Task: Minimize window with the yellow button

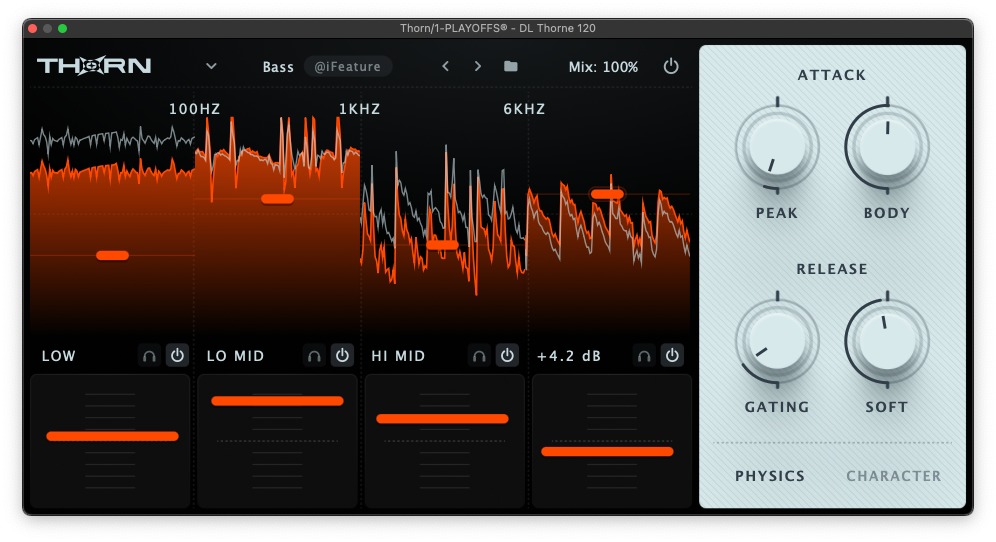Action: (x=47, y=28)
